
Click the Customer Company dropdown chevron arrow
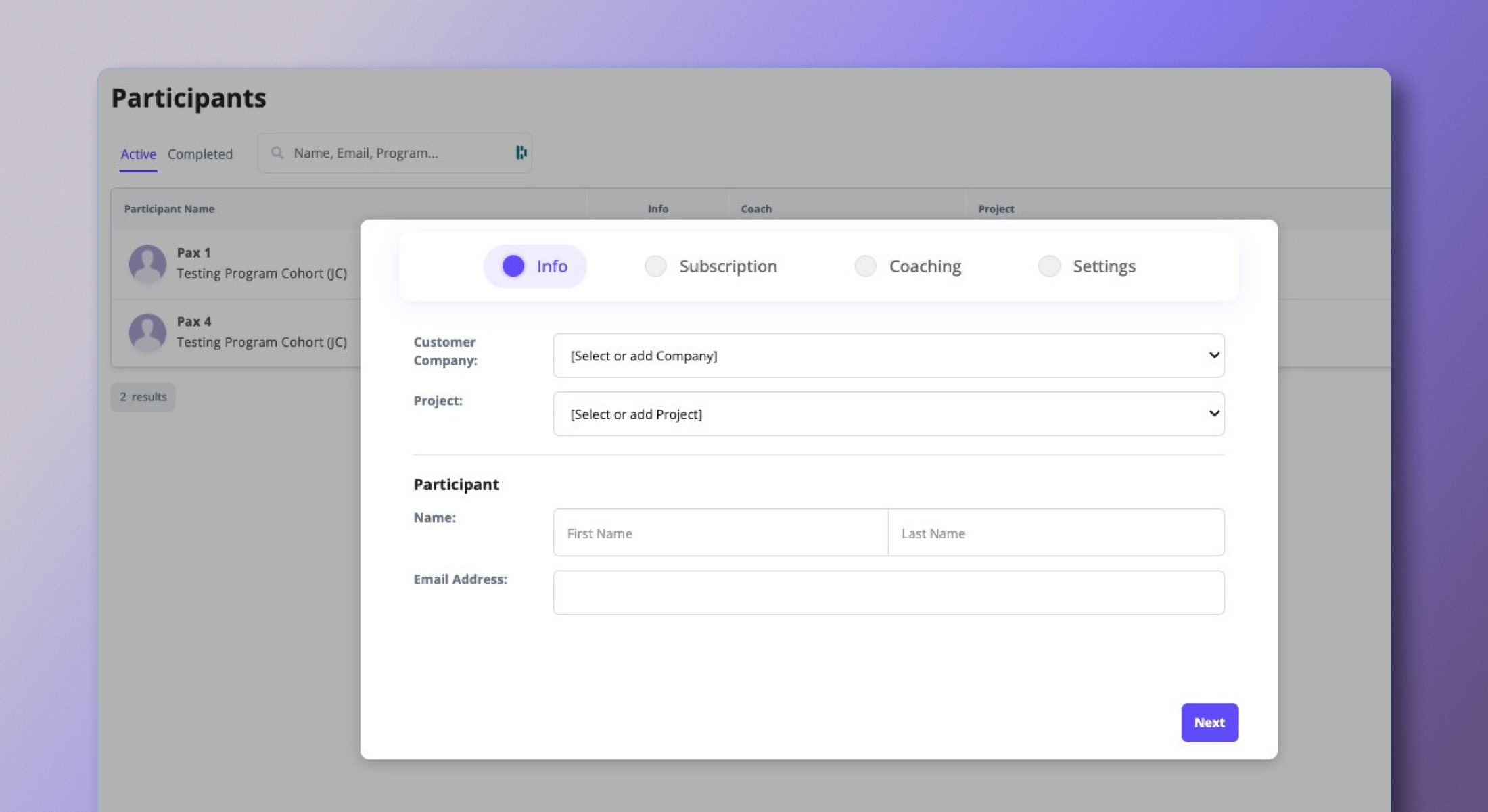click(x=1213, y=356)
